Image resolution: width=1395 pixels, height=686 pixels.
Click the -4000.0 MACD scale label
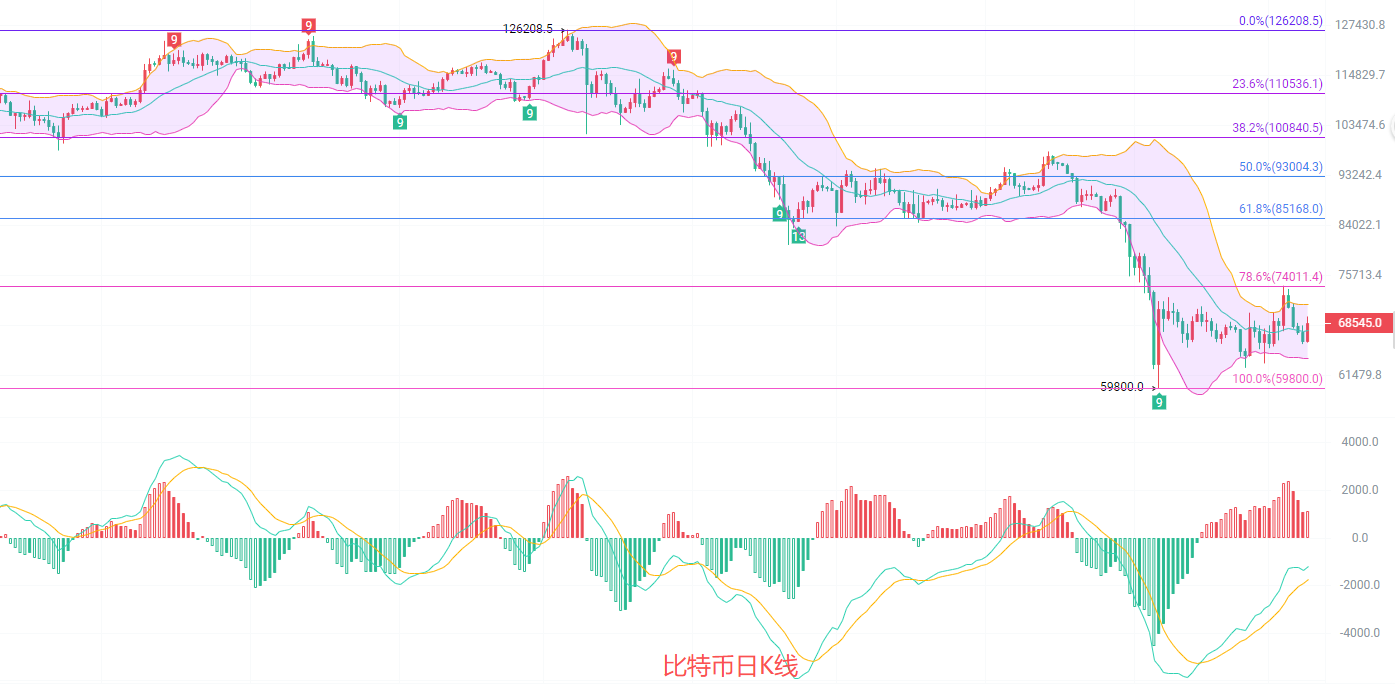(1358, 633)
